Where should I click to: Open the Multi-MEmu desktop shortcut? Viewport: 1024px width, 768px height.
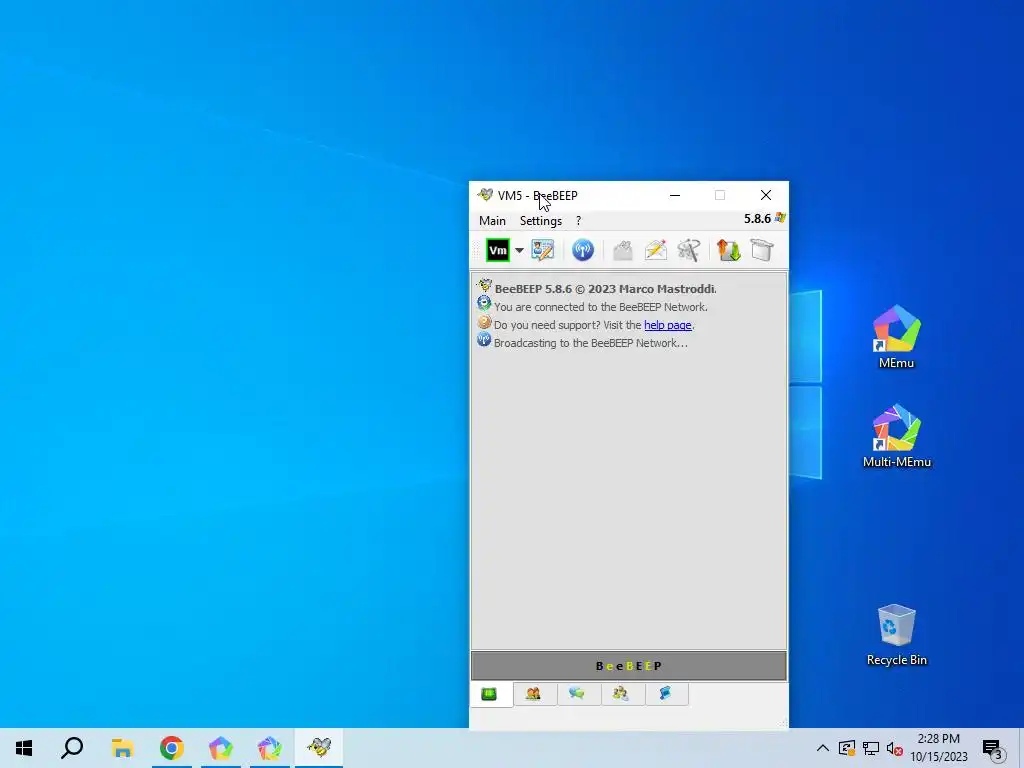pos(897,436)
